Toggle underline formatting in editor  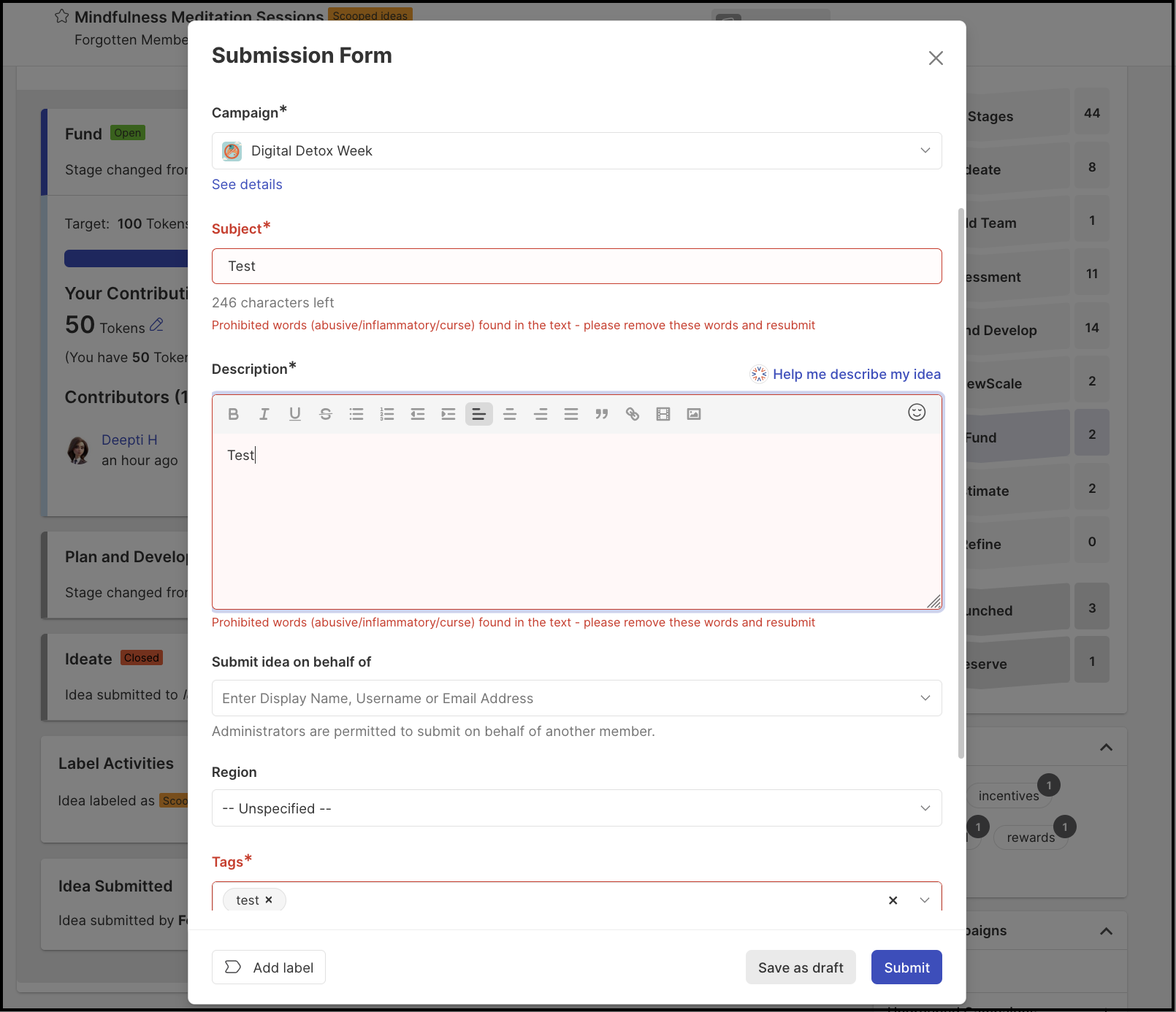click(295, 414)
